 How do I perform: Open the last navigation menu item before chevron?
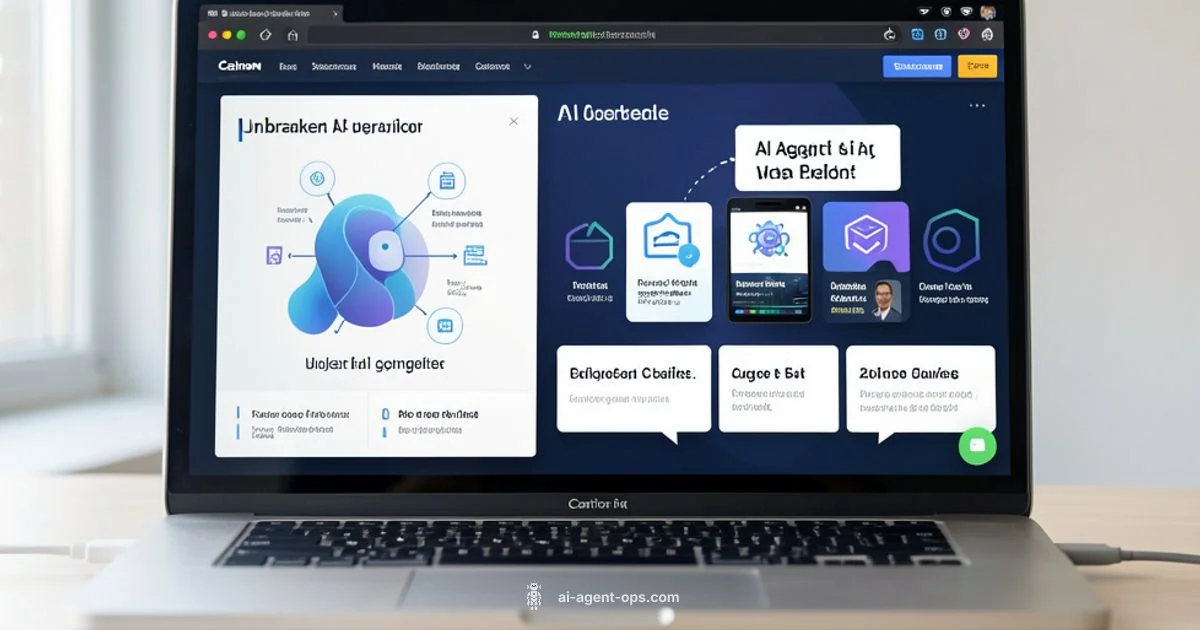(491, 67)
